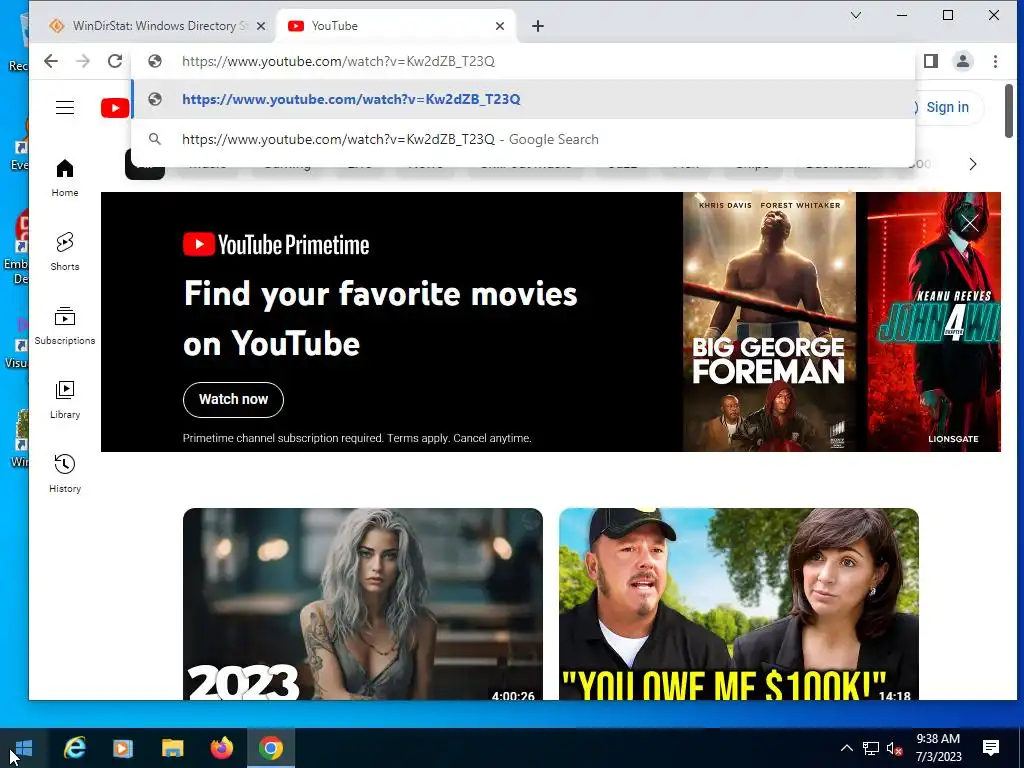
Task: Open the Windows Start menu
Action: 23,748
